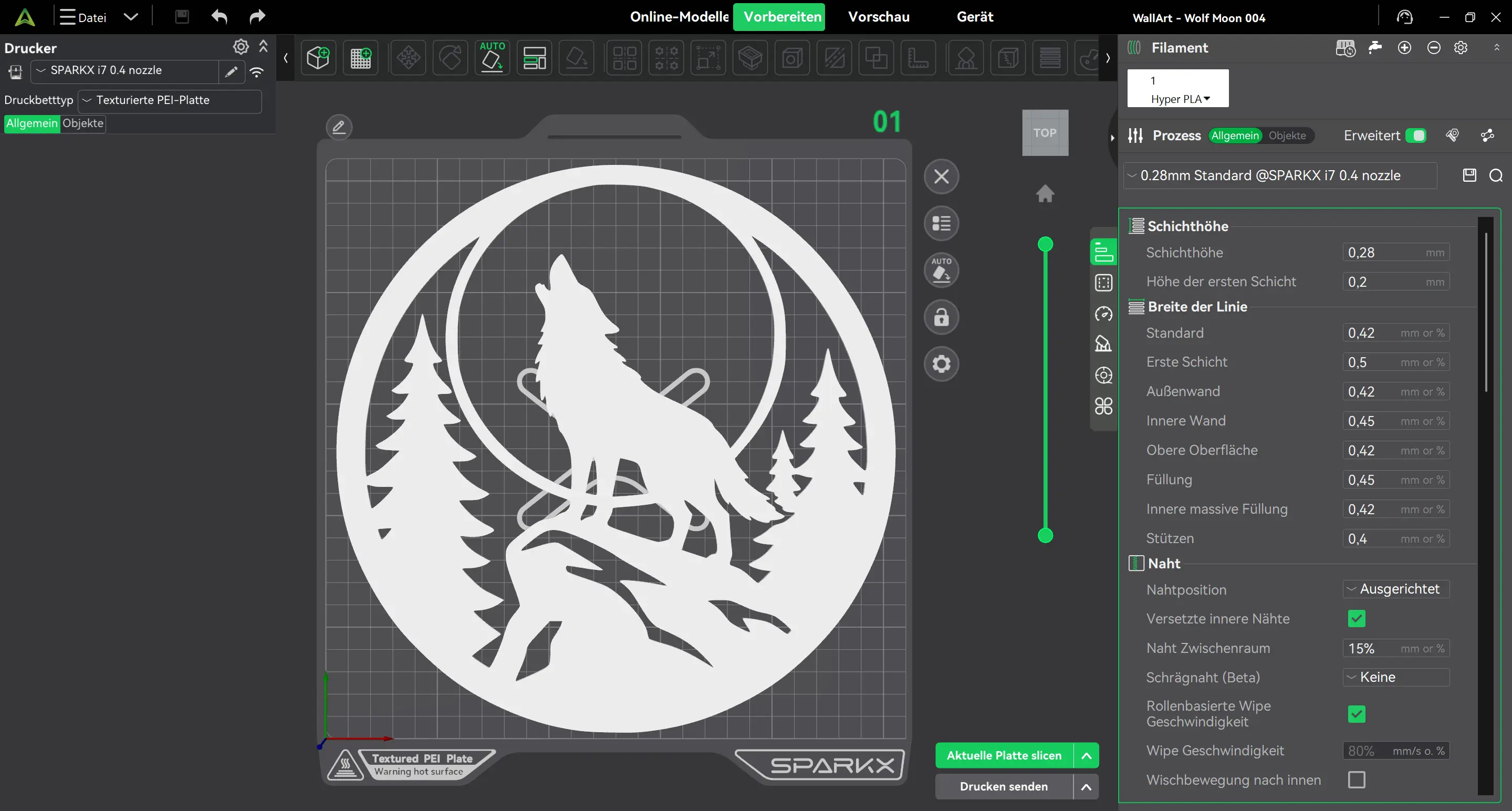Switch to the Gerät tab
Screen dimensions: 1512x811
[x=975, y=16]
